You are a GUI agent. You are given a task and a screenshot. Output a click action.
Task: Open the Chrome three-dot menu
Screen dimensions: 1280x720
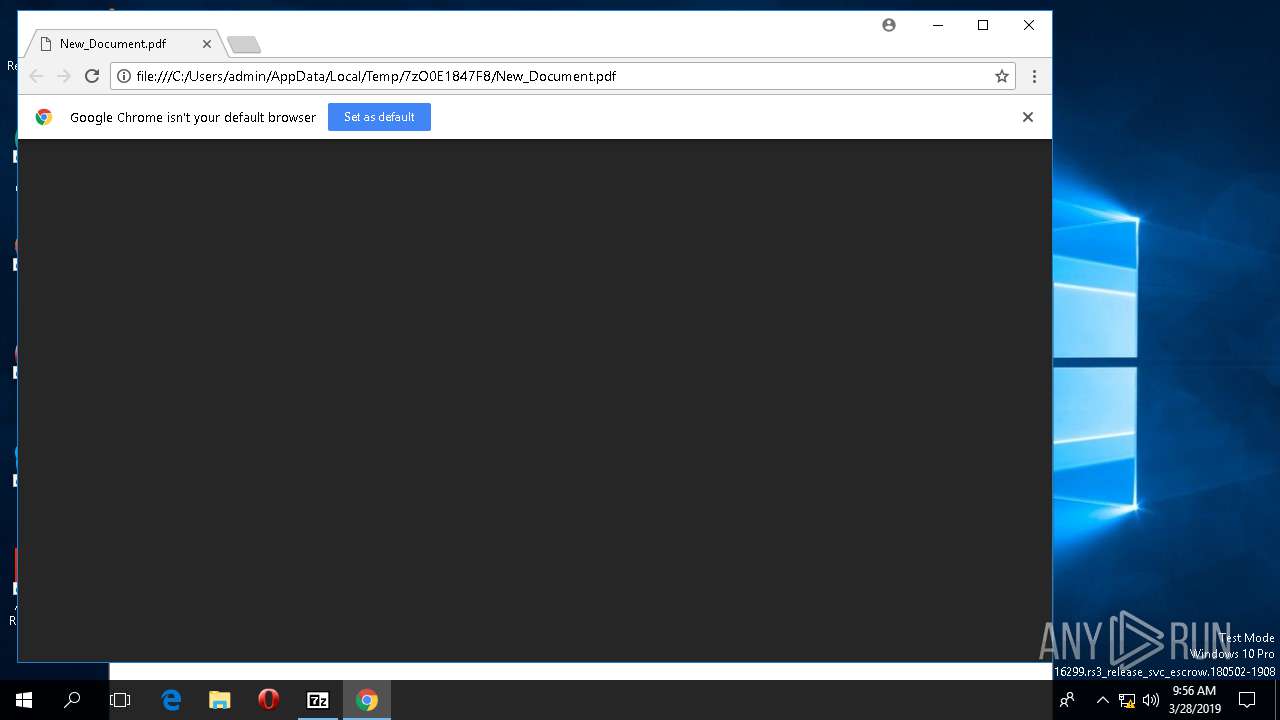1034,76
